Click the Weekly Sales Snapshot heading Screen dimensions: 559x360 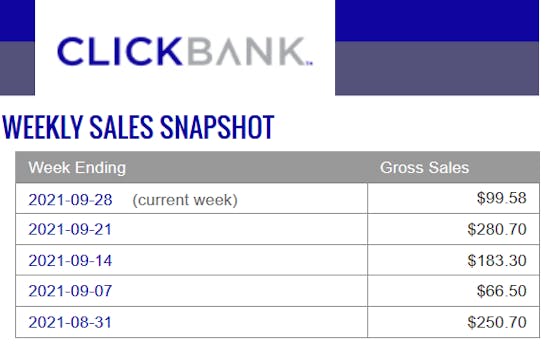coord(138,127)
